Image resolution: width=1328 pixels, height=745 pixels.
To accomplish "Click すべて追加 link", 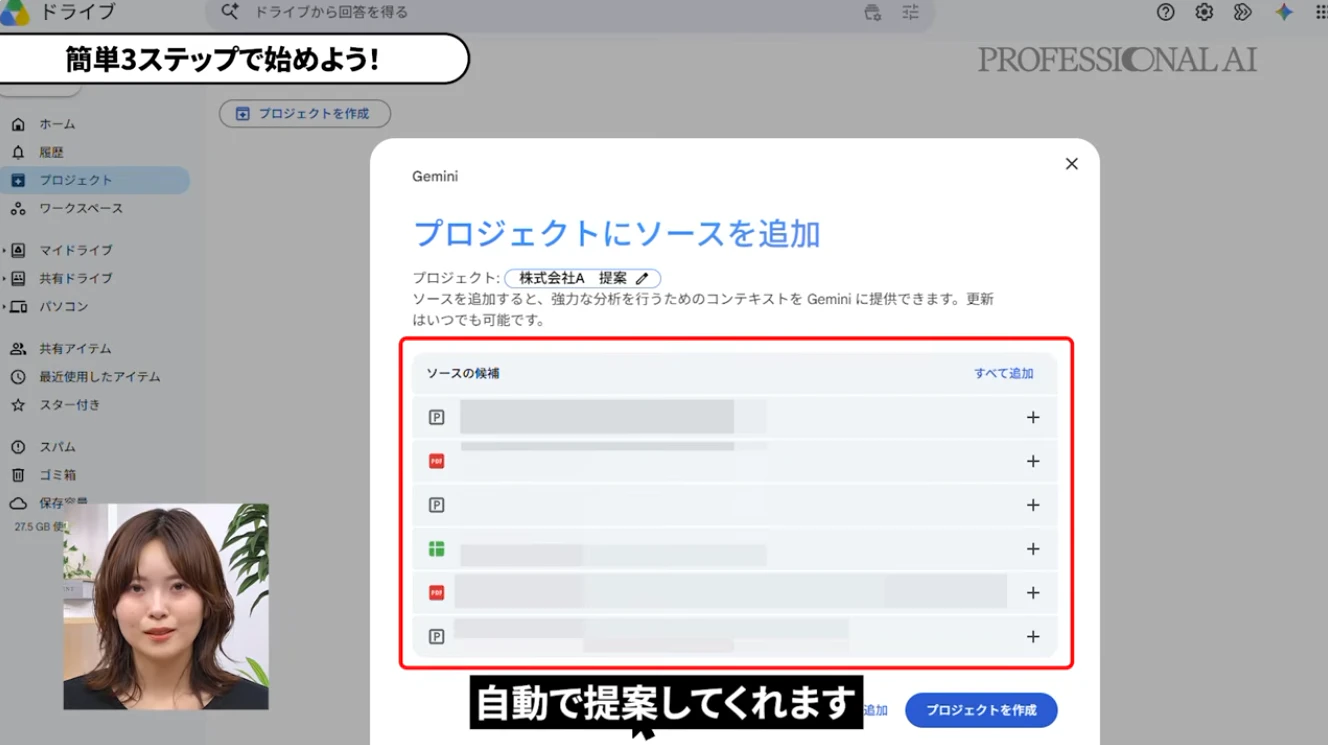I will [1004, 373].
